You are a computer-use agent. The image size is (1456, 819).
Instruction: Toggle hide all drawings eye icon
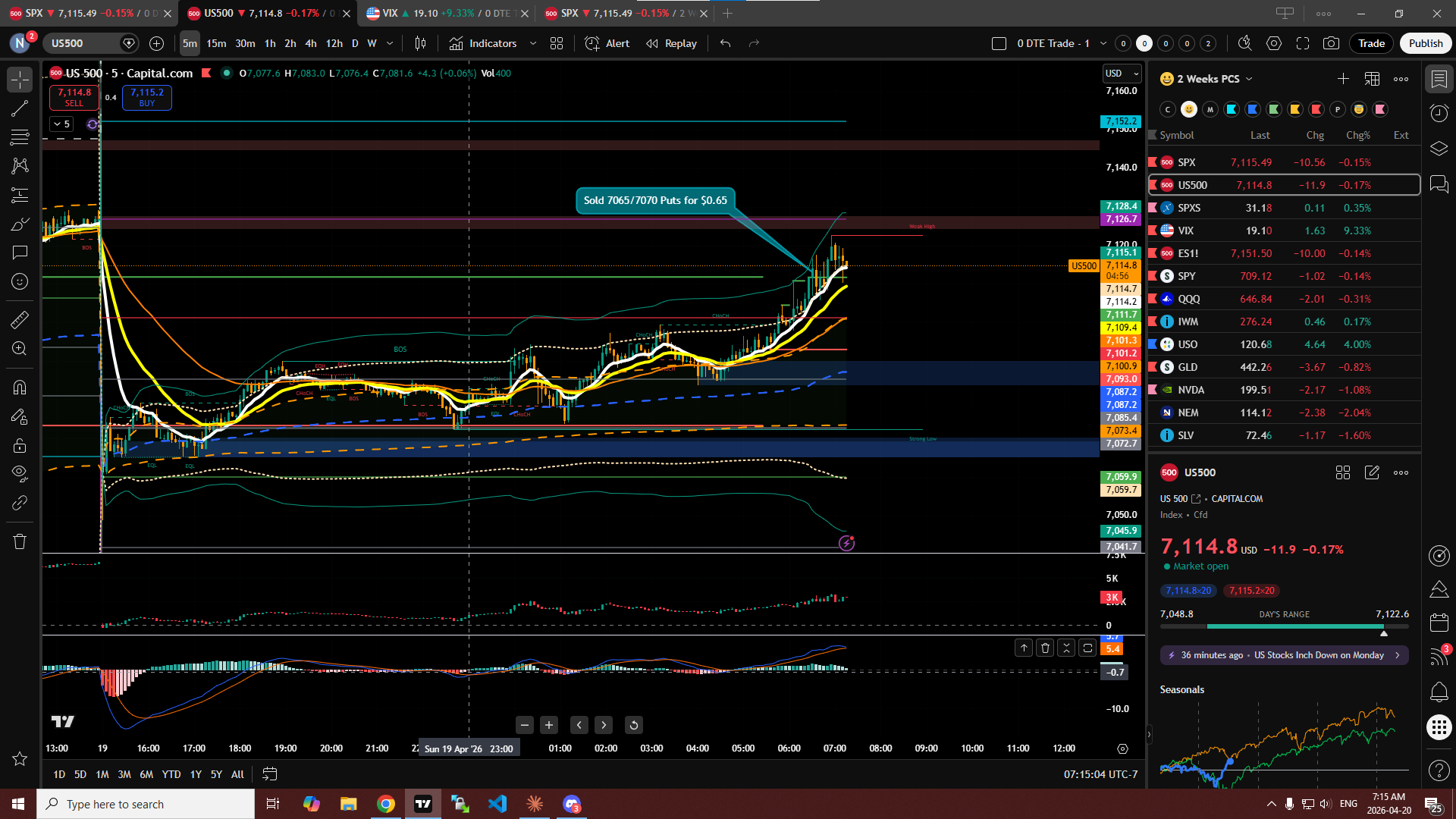pyautogui.click(x=20, y=473)
